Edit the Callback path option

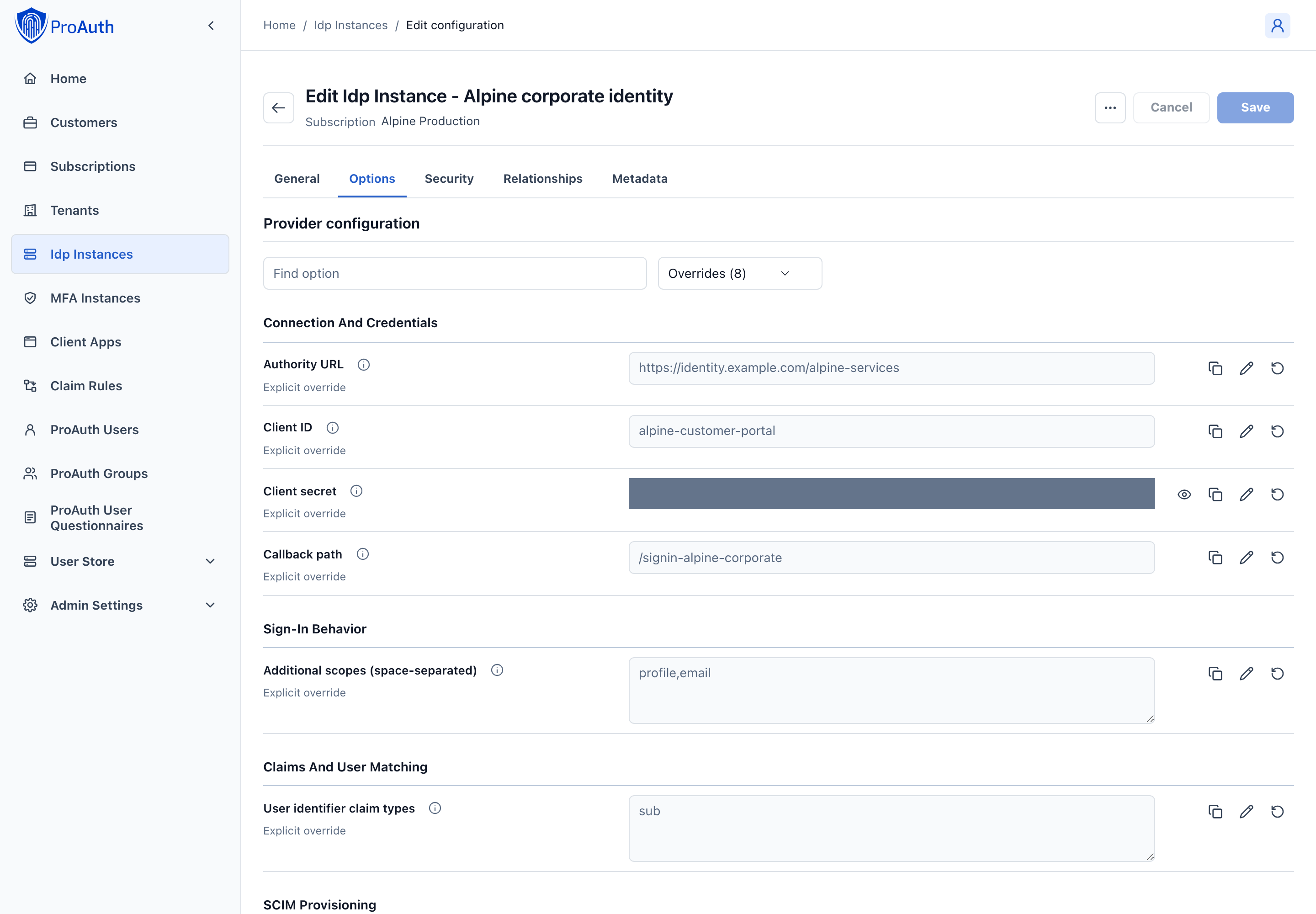pyautogui.click(x=1246, y=557)
